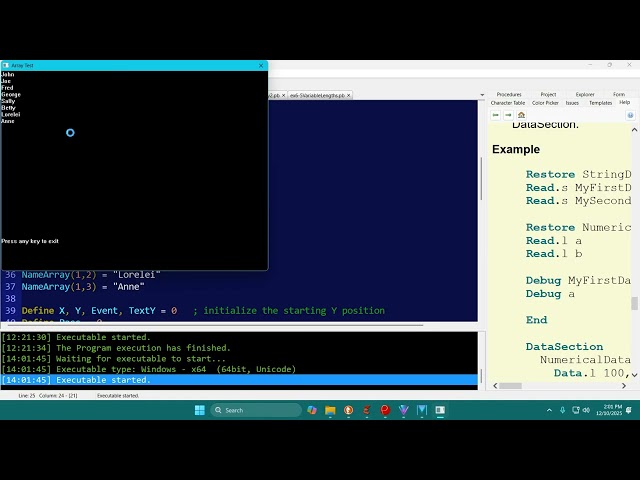Viewport: 640px width, 480px height.
Task: Switch to the Issues tab
Action: coord(572,103)
